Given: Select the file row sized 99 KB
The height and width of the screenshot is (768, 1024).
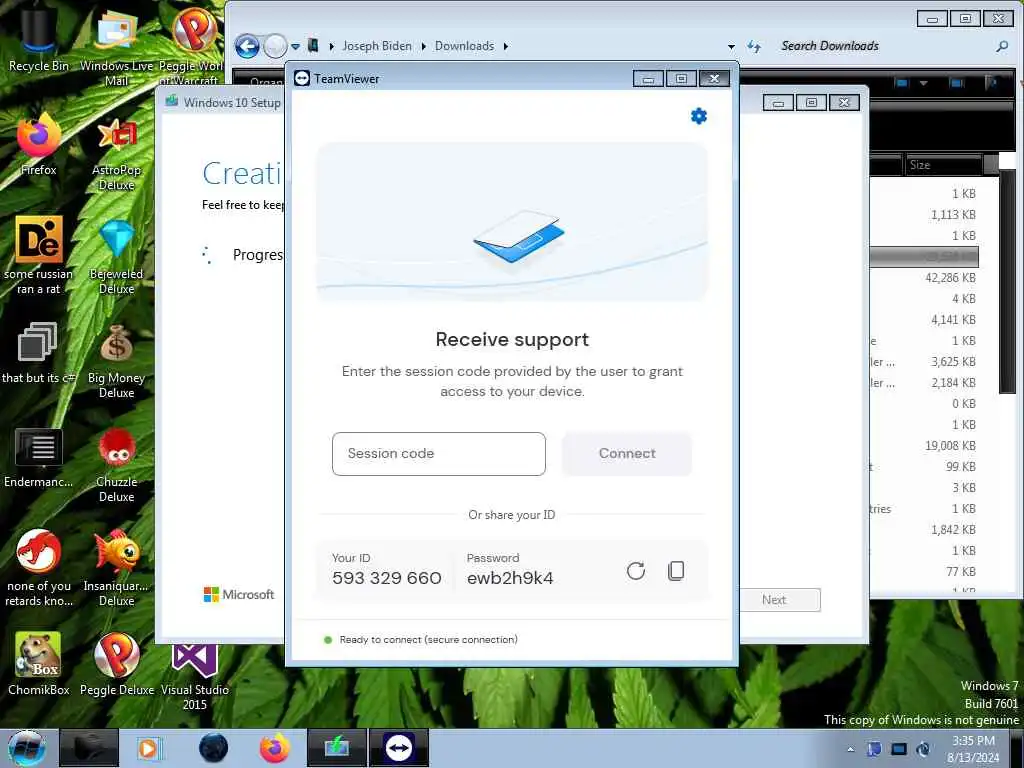Looking at the screenshot, I should tap(924, 466).
